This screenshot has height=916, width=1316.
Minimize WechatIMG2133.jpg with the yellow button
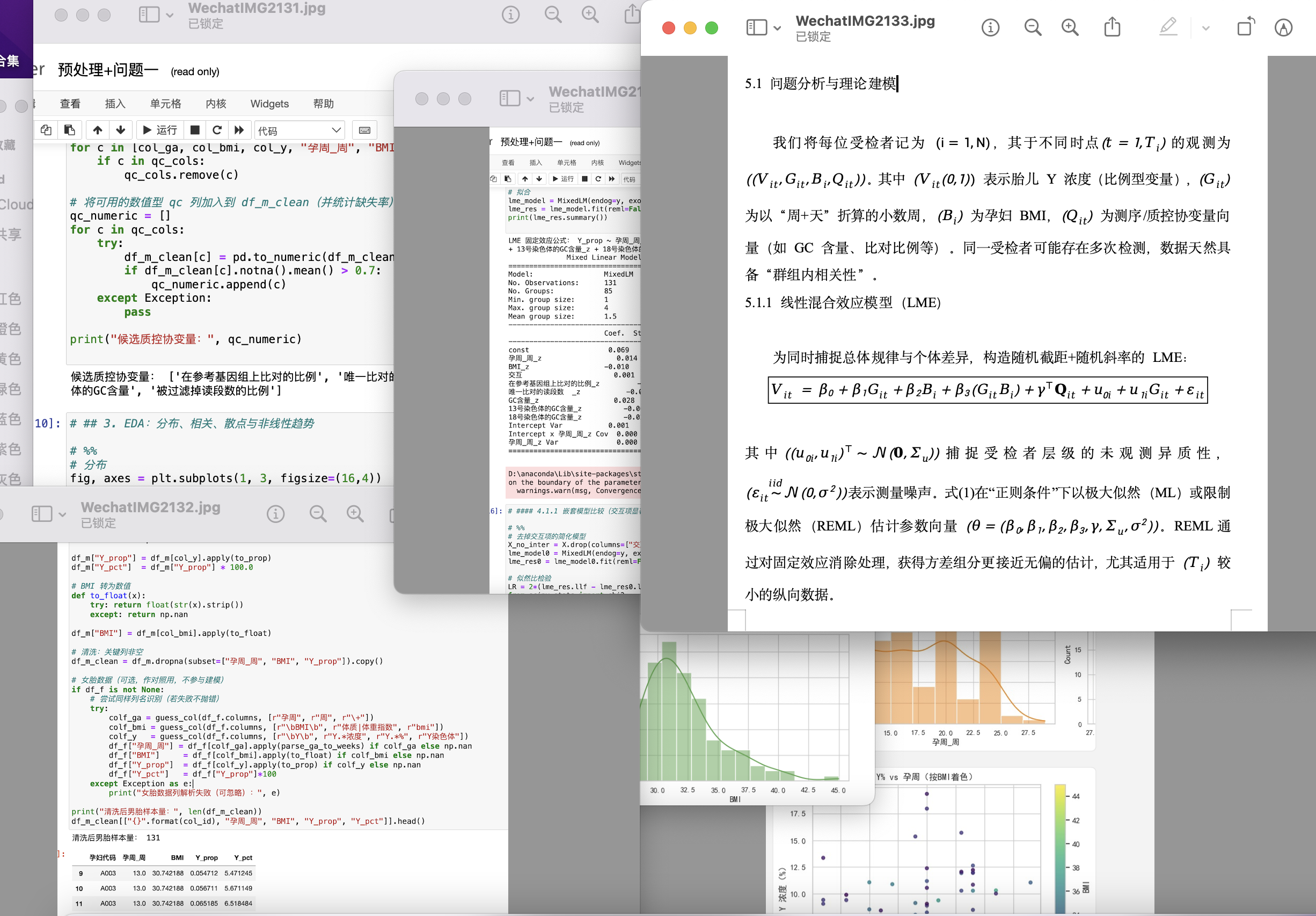click(x=690, y=27)
